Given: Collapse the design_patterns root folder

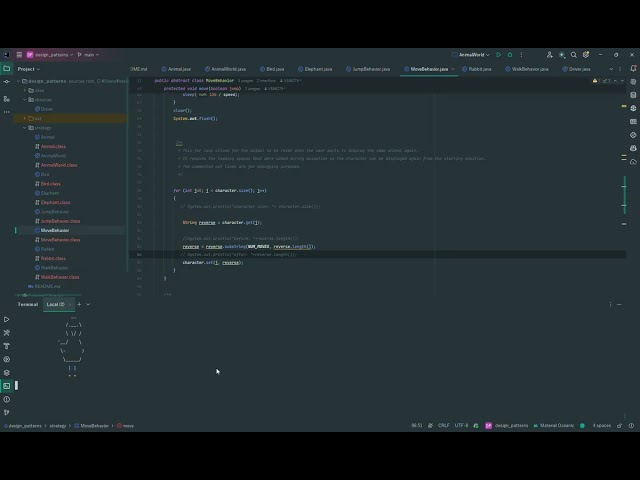Looking at the screenshot, I should pos(18,81).
